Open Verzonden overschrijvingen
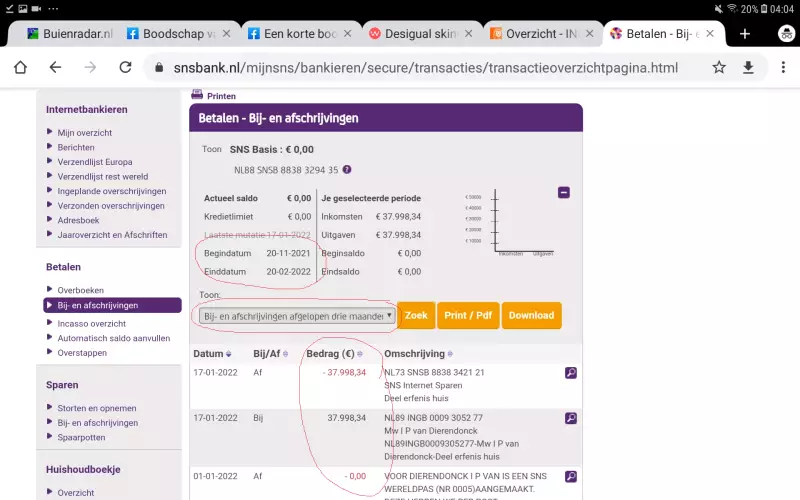 coord(111,206)
